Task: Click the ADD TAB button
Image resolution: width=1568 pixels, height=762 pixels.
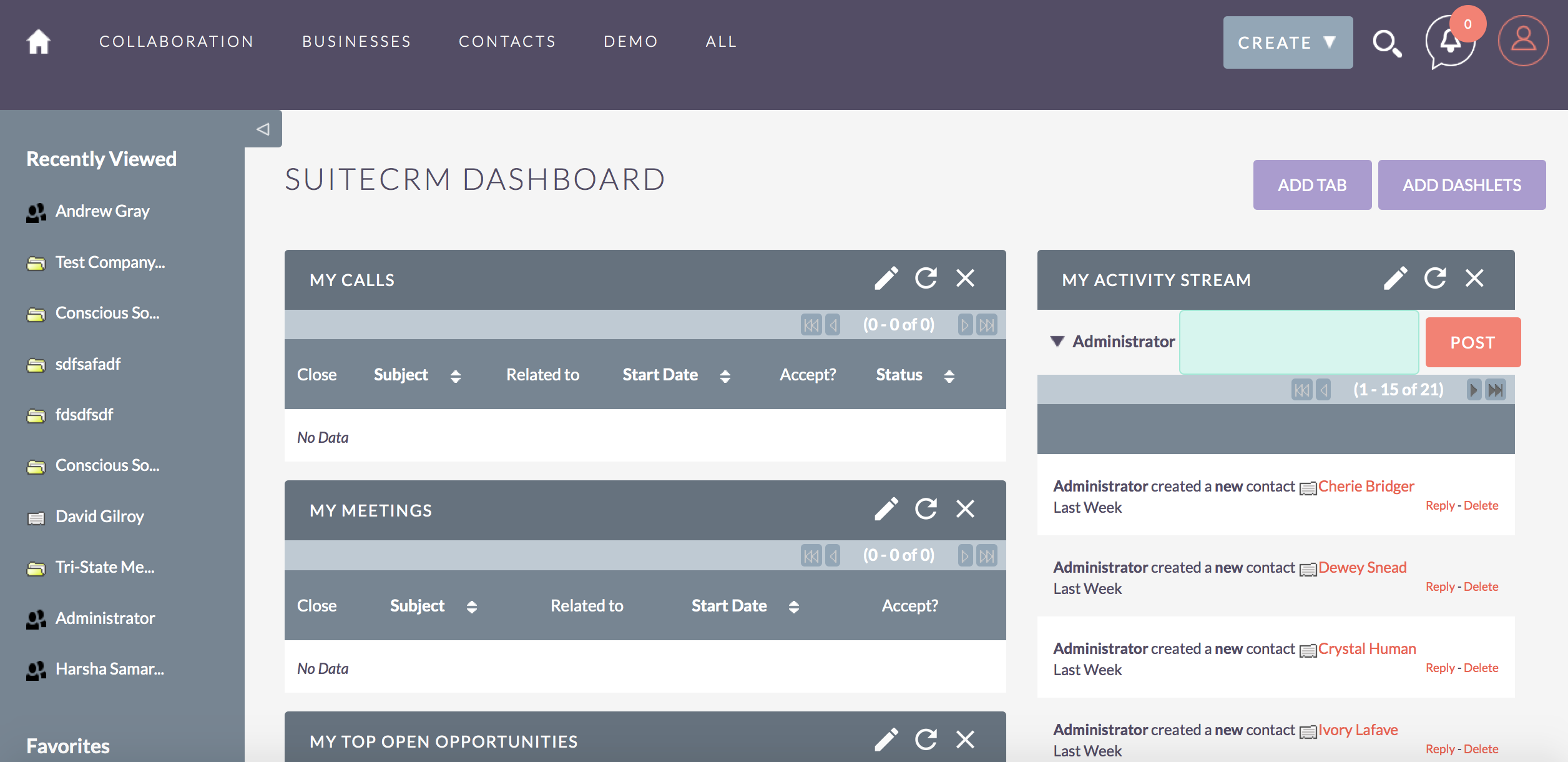Action: (1310, 185)
